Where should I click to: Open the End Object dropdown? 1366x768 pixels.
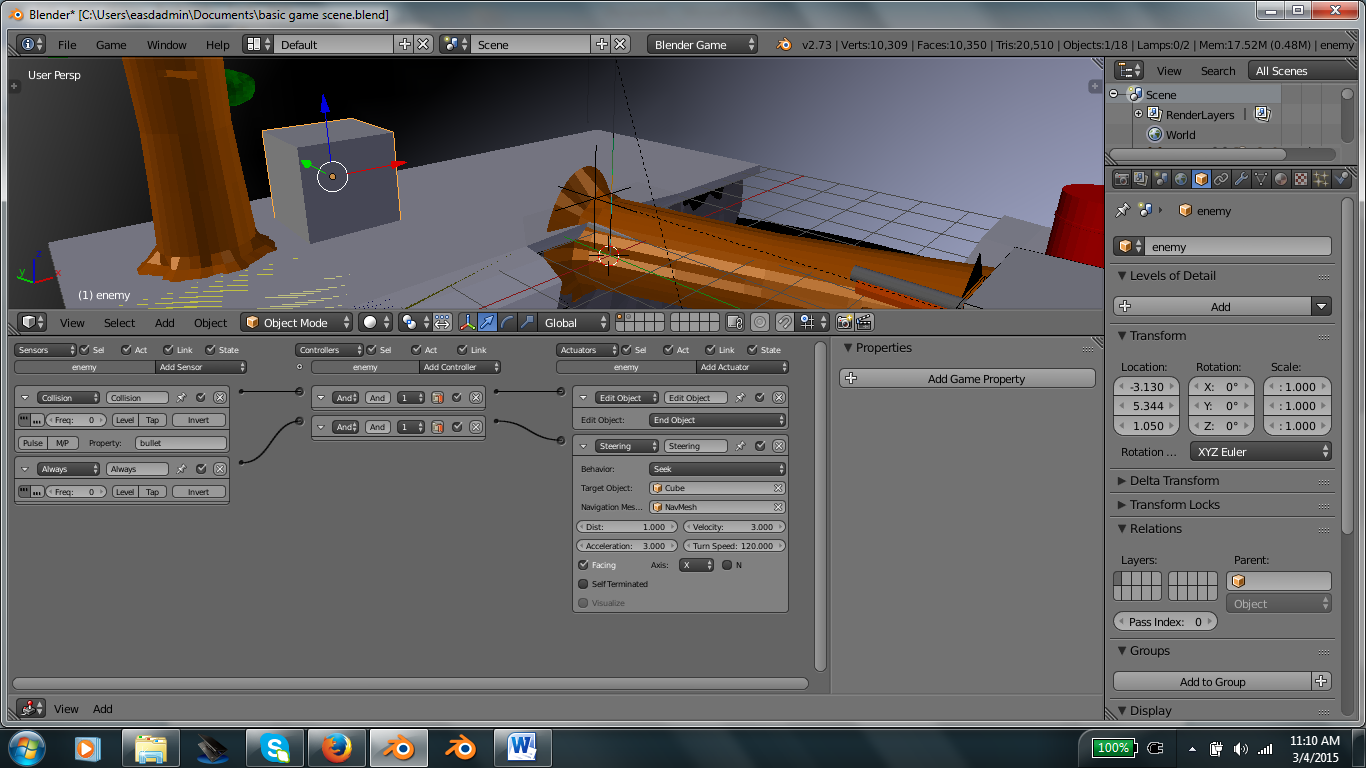click(x=717, y=420)
